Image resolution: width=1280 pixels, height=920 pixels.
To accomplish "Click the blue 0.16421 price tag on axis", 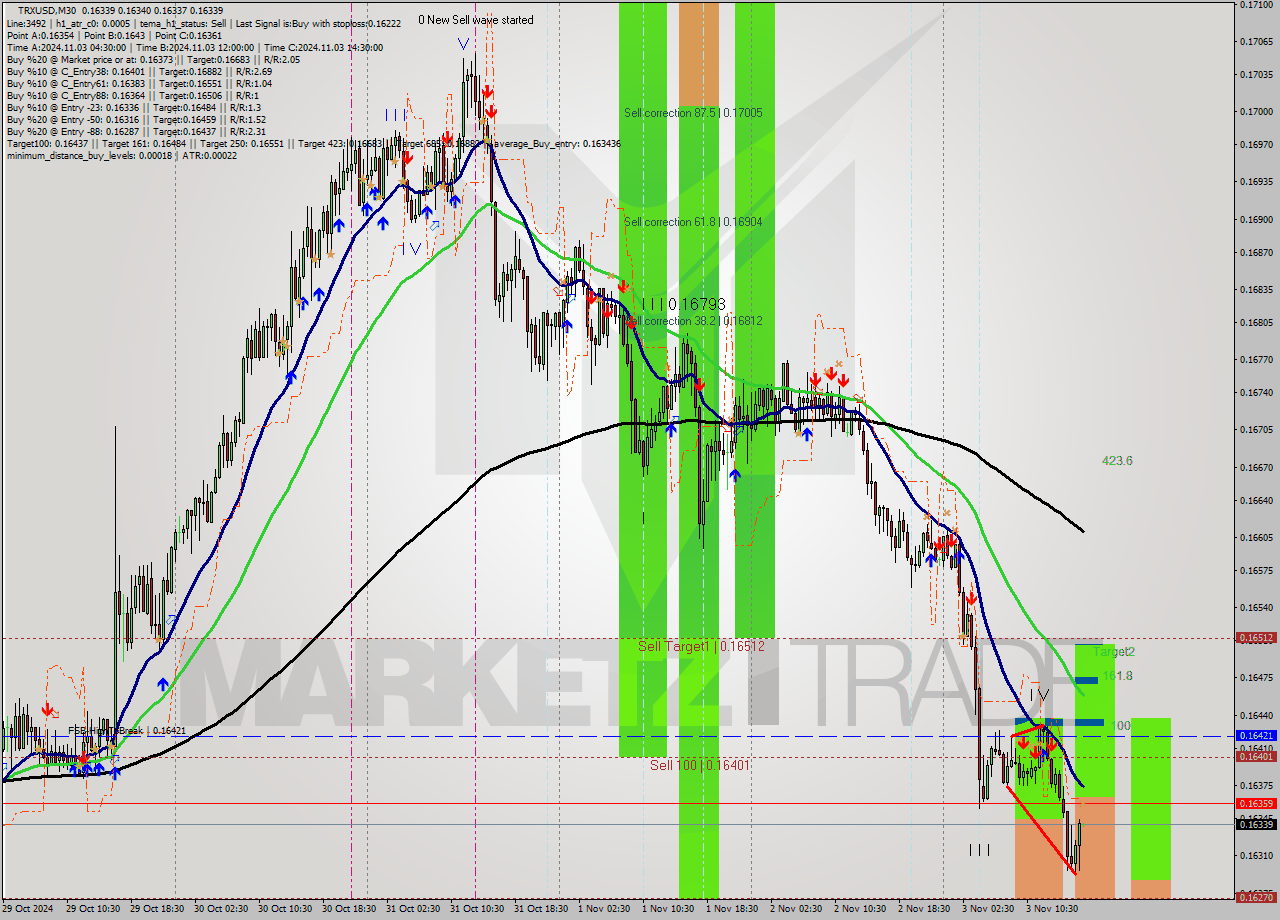I will pos(1256,736).
